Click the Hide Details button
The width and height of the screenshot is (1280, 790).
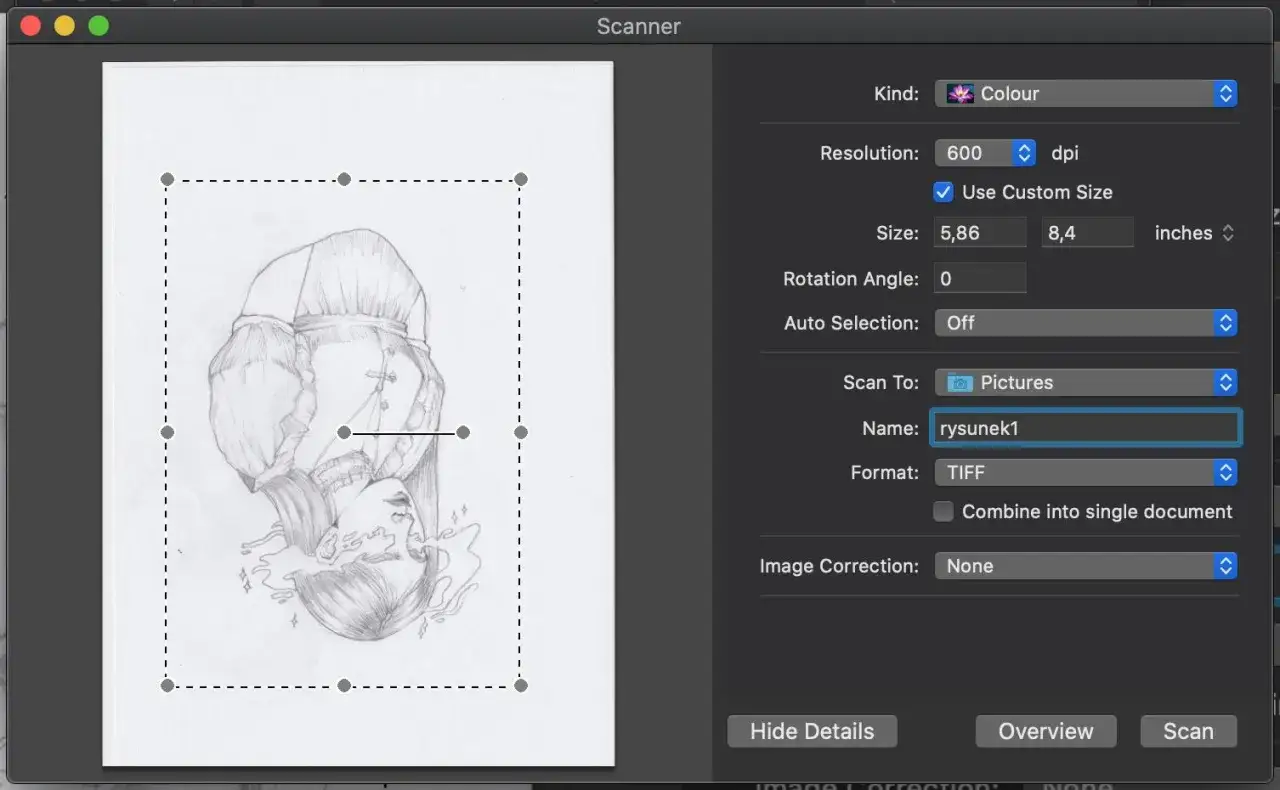[812, 731]
